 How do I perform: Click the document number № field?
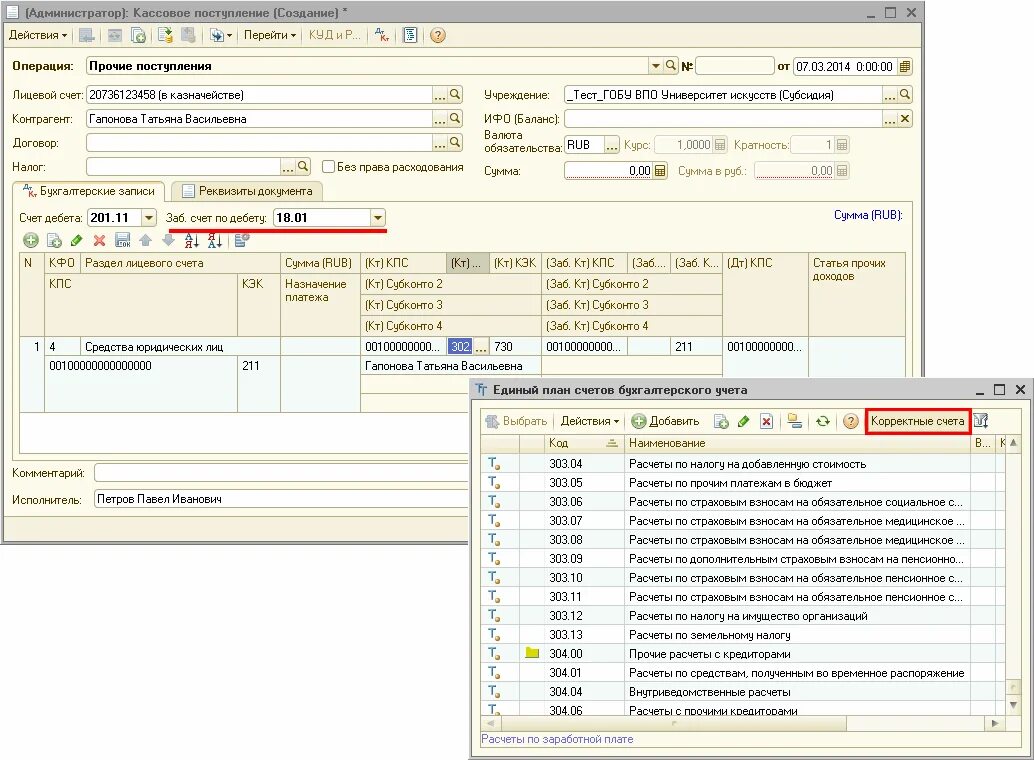735,66
